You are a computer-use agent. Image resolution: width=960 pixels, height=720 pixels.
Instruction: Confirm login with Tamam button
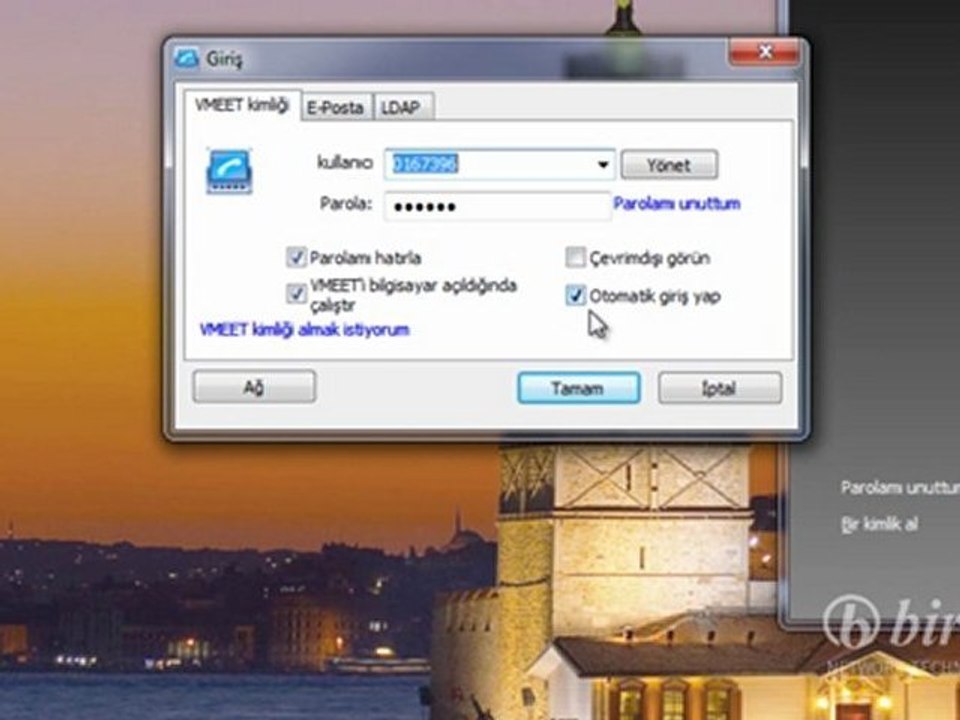579,388
